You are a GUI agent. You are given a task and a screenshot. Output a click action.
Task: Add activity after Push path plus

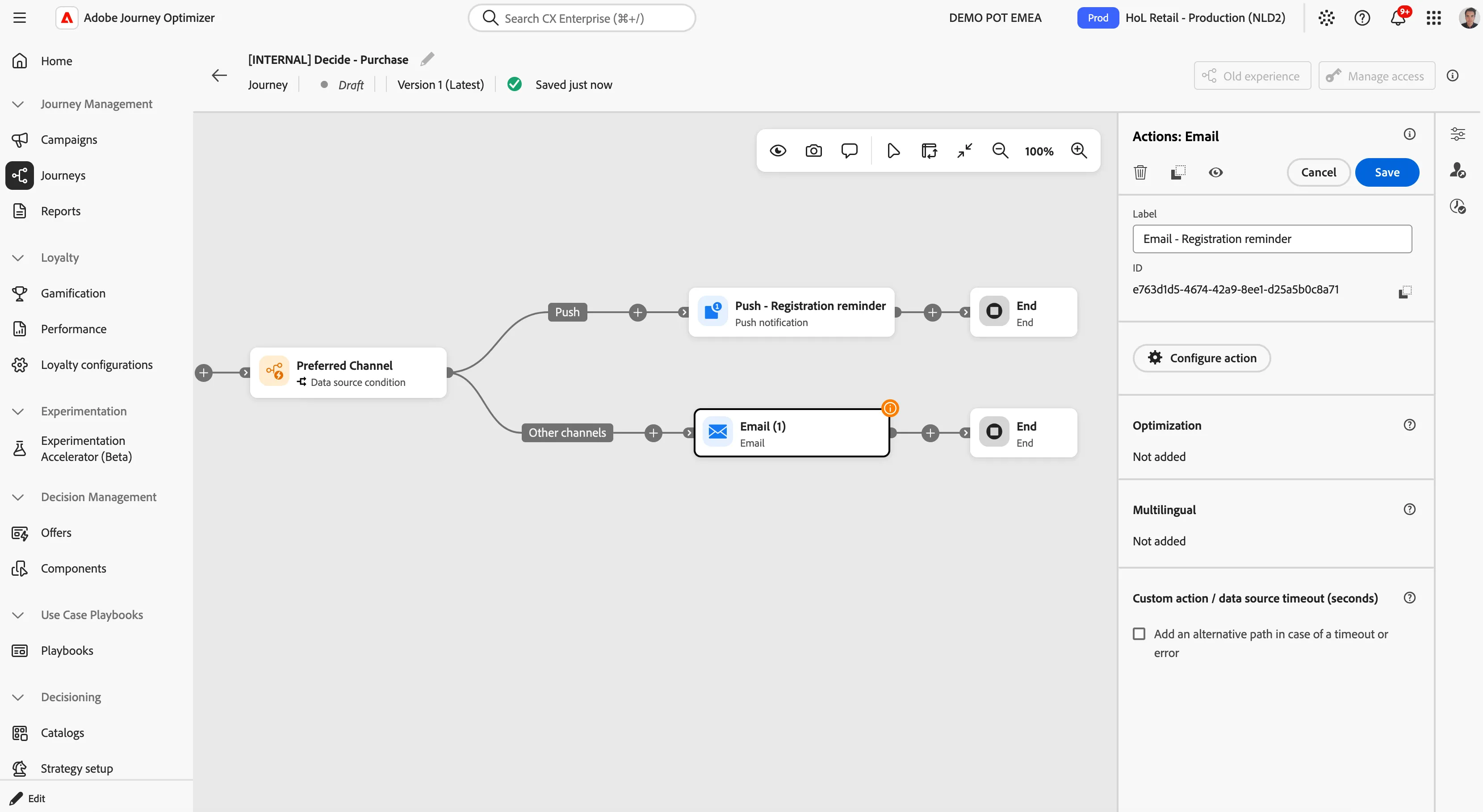pos(637,313)
